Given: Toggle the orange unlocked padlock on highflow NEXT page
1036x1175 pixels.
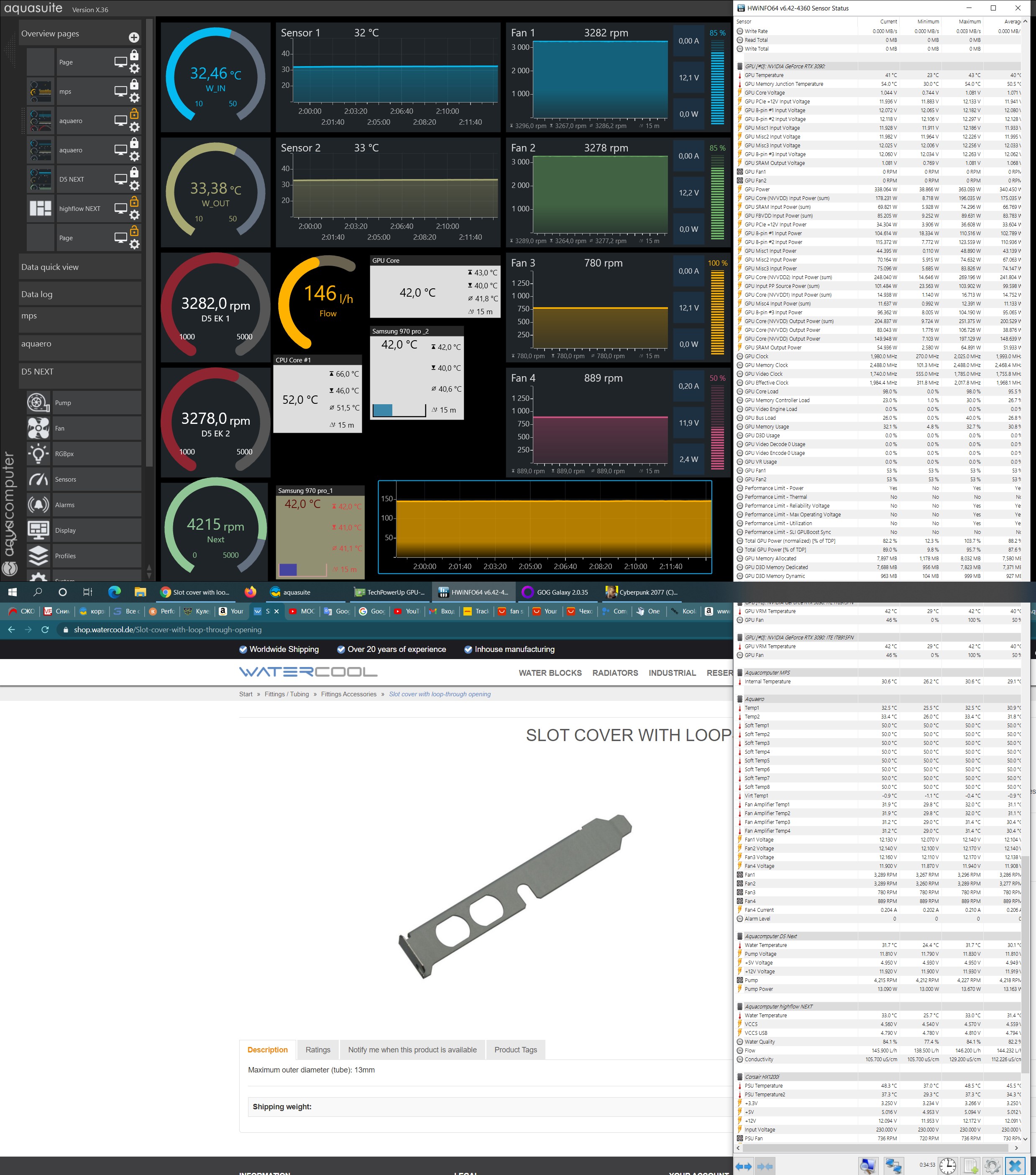Looking at the screenshot, I should [134, 201].
